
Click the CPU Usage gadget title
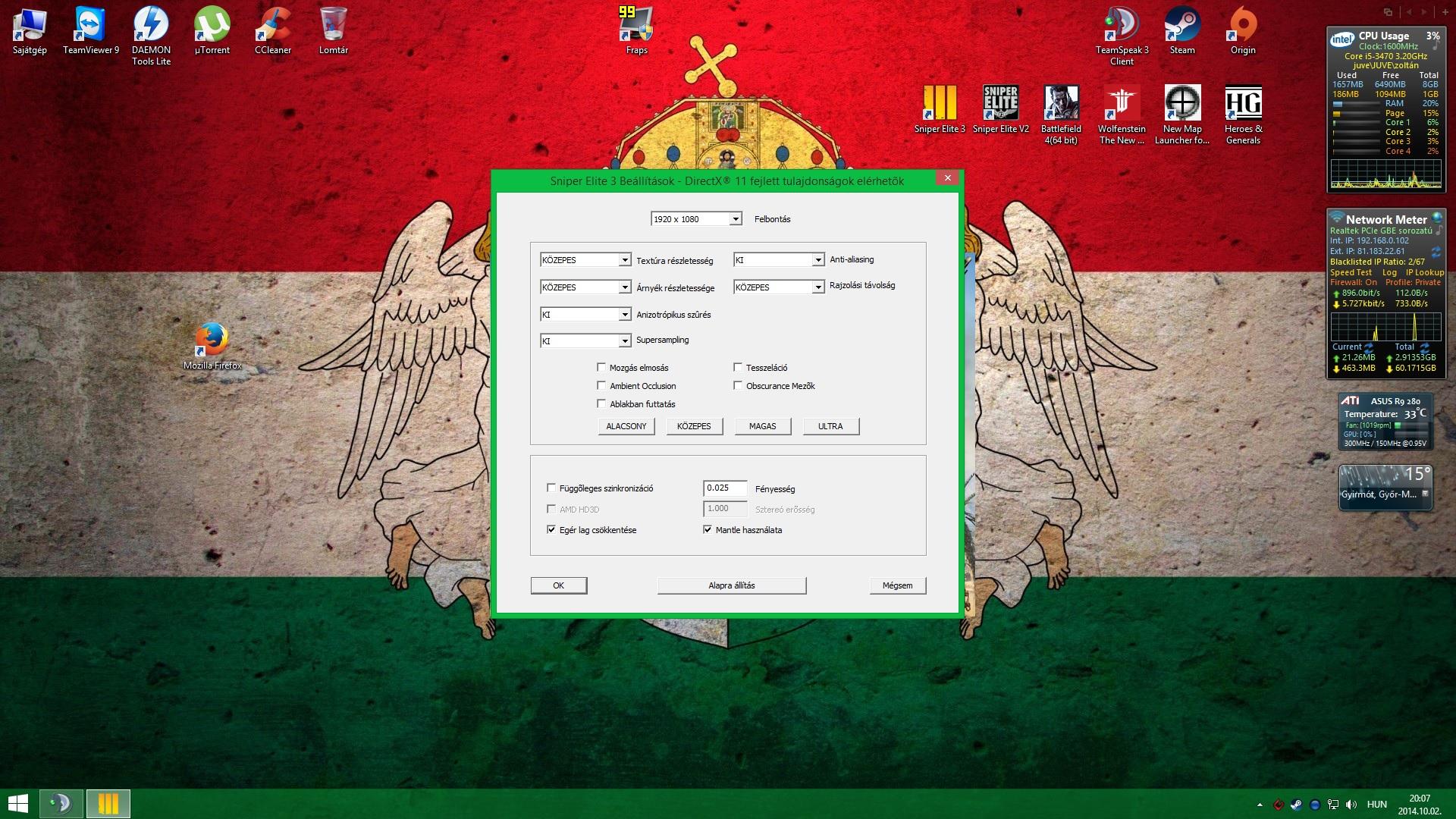coord(1383,36)
